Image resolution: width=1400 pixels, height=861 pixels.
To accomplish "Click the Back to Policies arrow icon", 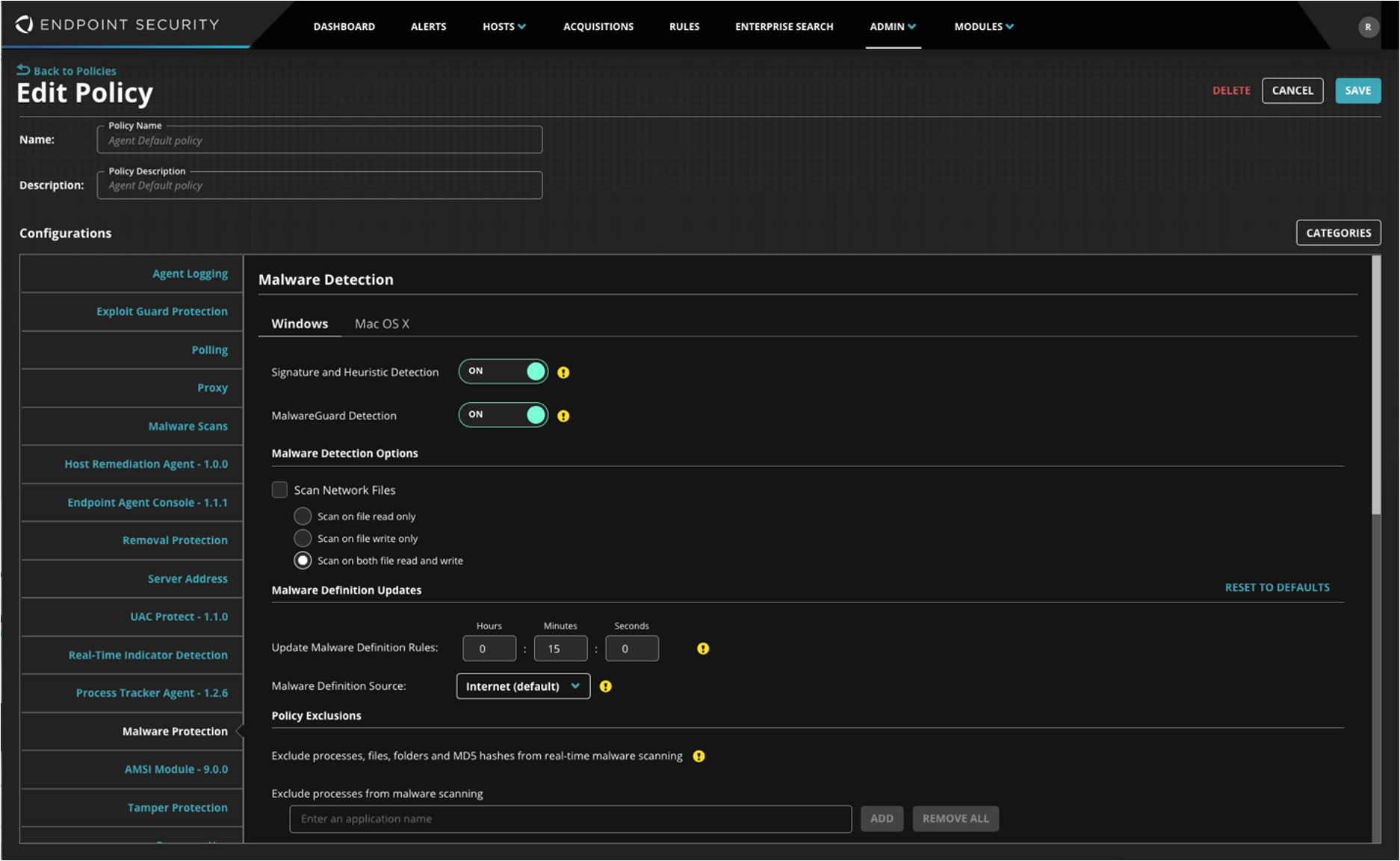I will pos(23,70).
